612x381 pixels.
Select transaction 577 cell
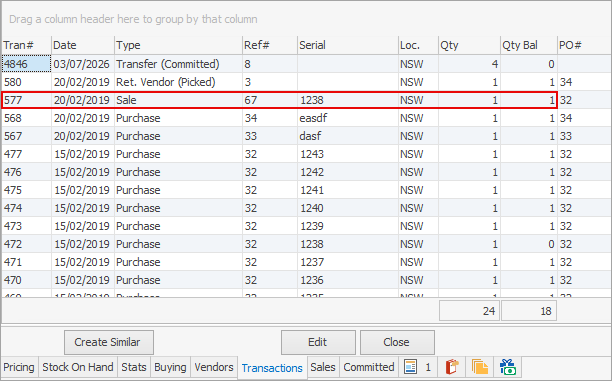(26, 100)
